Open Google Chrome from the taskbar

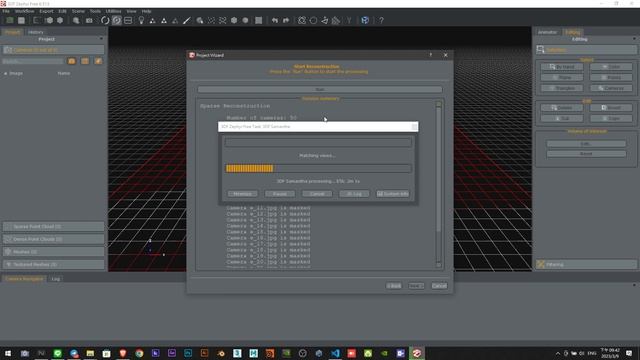pyautogui.click(x=139, y=353)
